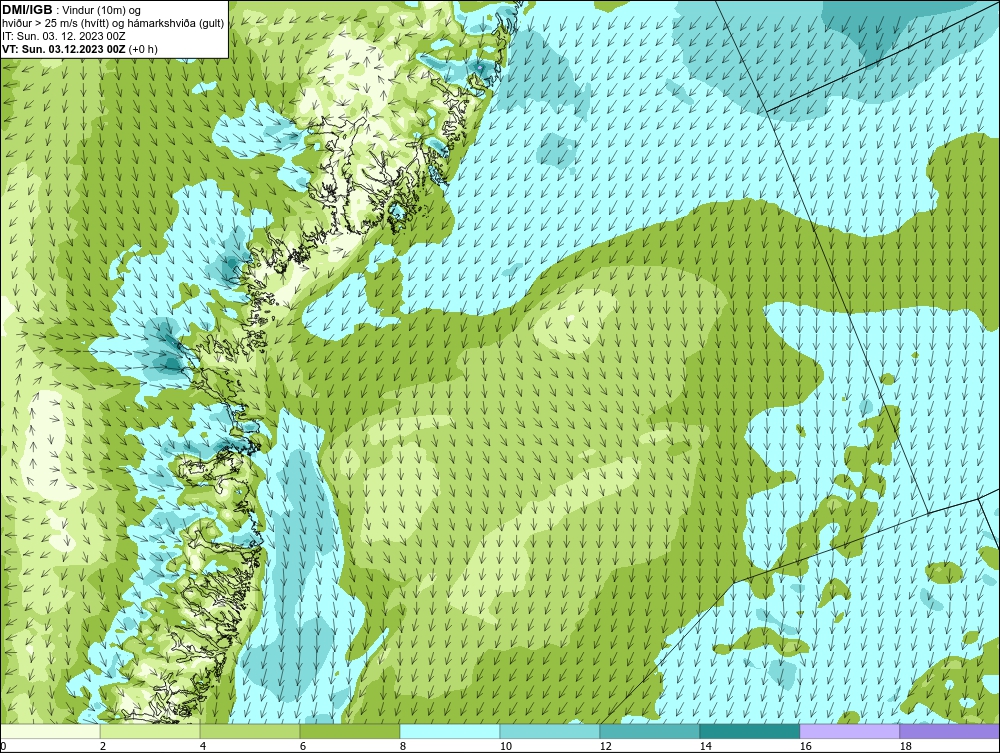Click the scale label 16
Screen dimensions: 1000x753
tap(805, 746)
